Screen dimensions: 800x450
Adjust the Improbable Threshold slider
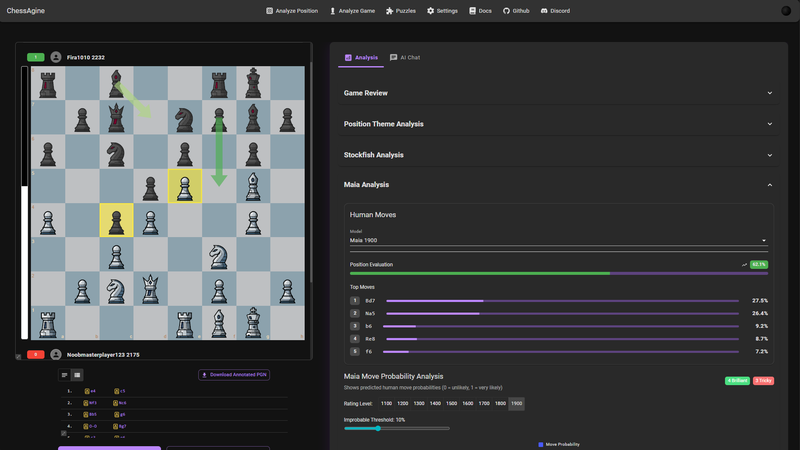(x=377, y=428)
